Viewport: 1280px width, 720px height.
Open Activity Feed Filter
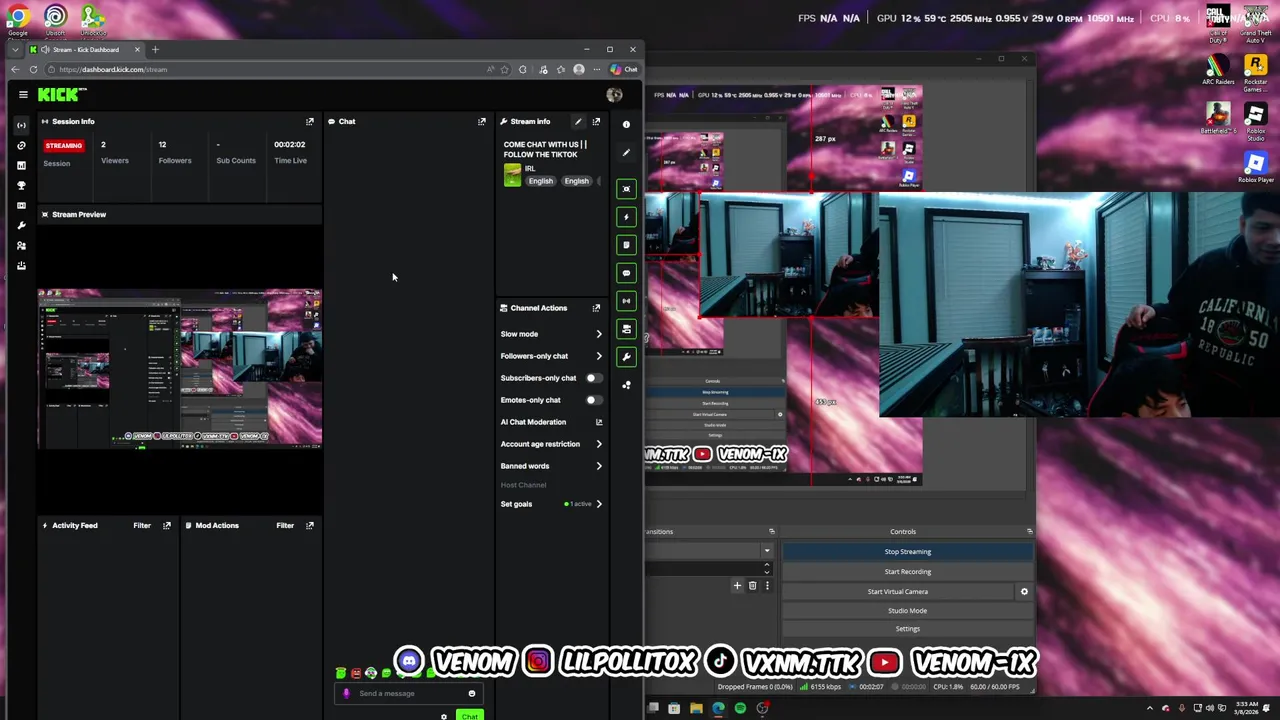tap(142, 525)
